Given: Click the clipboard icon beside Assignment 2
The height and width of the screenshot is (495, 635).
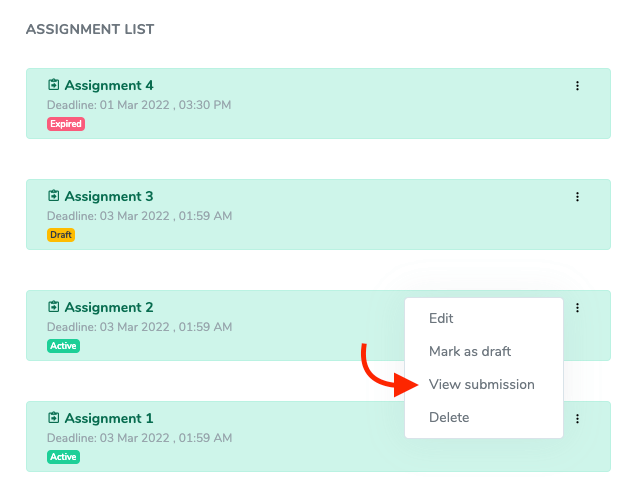Looking at the screenshot, I should click(54, 308).
